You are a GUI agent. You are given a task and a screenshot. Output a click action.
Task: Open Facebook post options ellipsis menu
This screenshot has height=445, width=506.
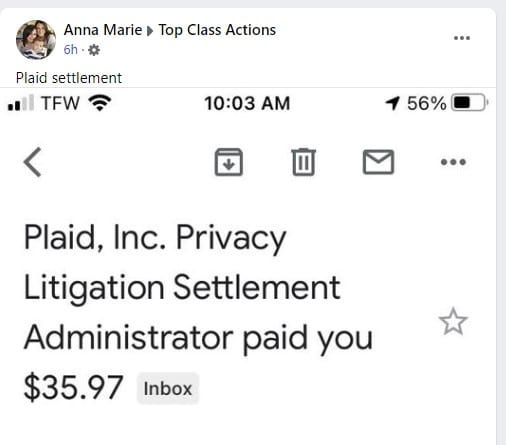tap(462, 38)
